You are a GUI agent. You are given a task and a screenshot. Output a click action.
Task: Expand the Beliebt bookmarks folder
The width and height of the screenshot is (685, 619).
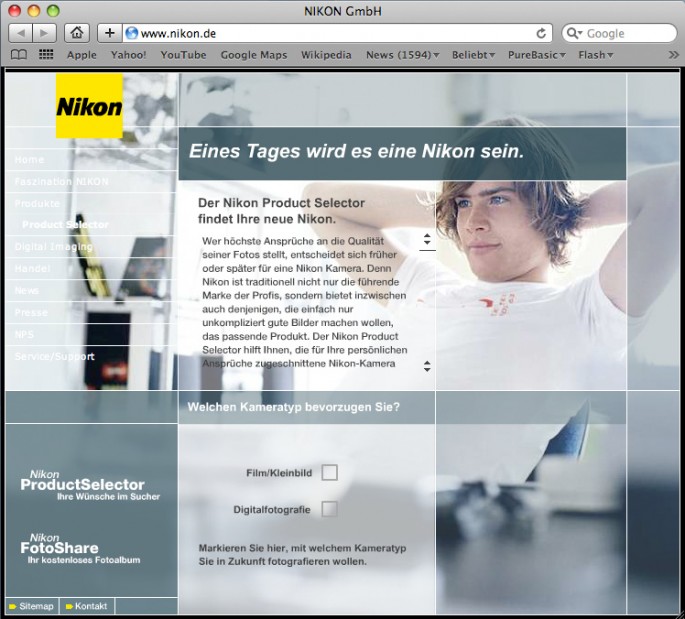click(x=473, y=55)
